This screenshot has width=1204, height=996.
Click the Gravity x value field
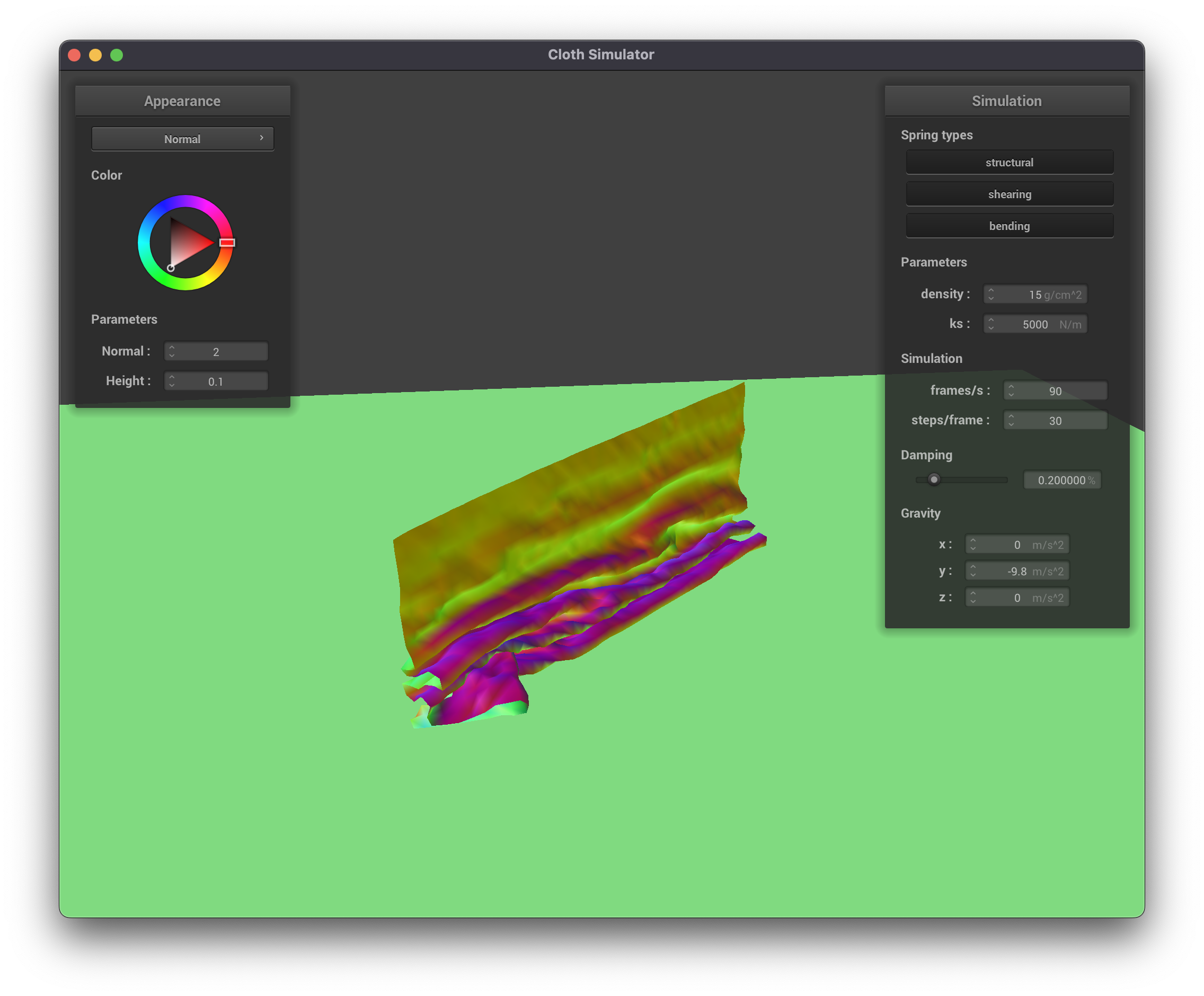point(1017,545)
